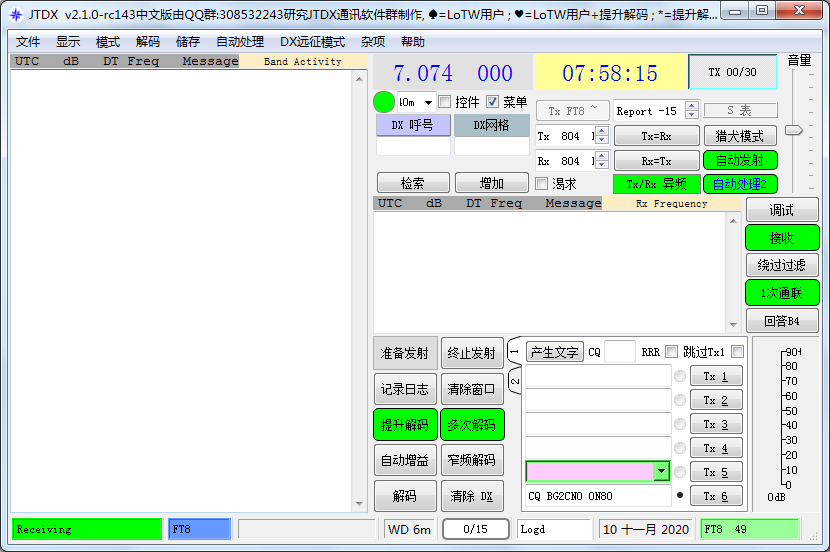Uncheck the 菜单 checkbox
830x552 pixels.
tap(492, 102)
